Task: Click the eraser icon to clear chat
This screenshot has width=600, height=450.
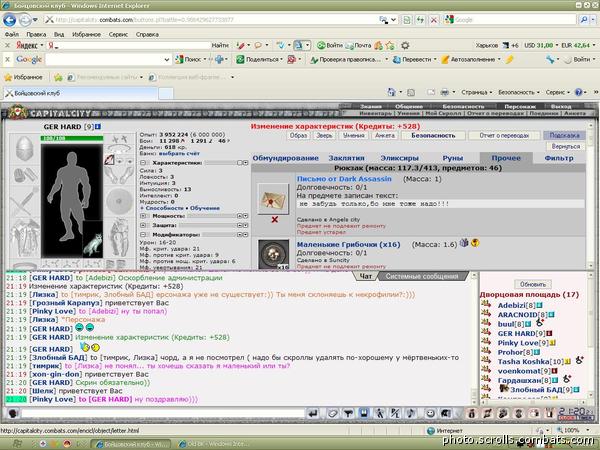Action: pos(332,414)
